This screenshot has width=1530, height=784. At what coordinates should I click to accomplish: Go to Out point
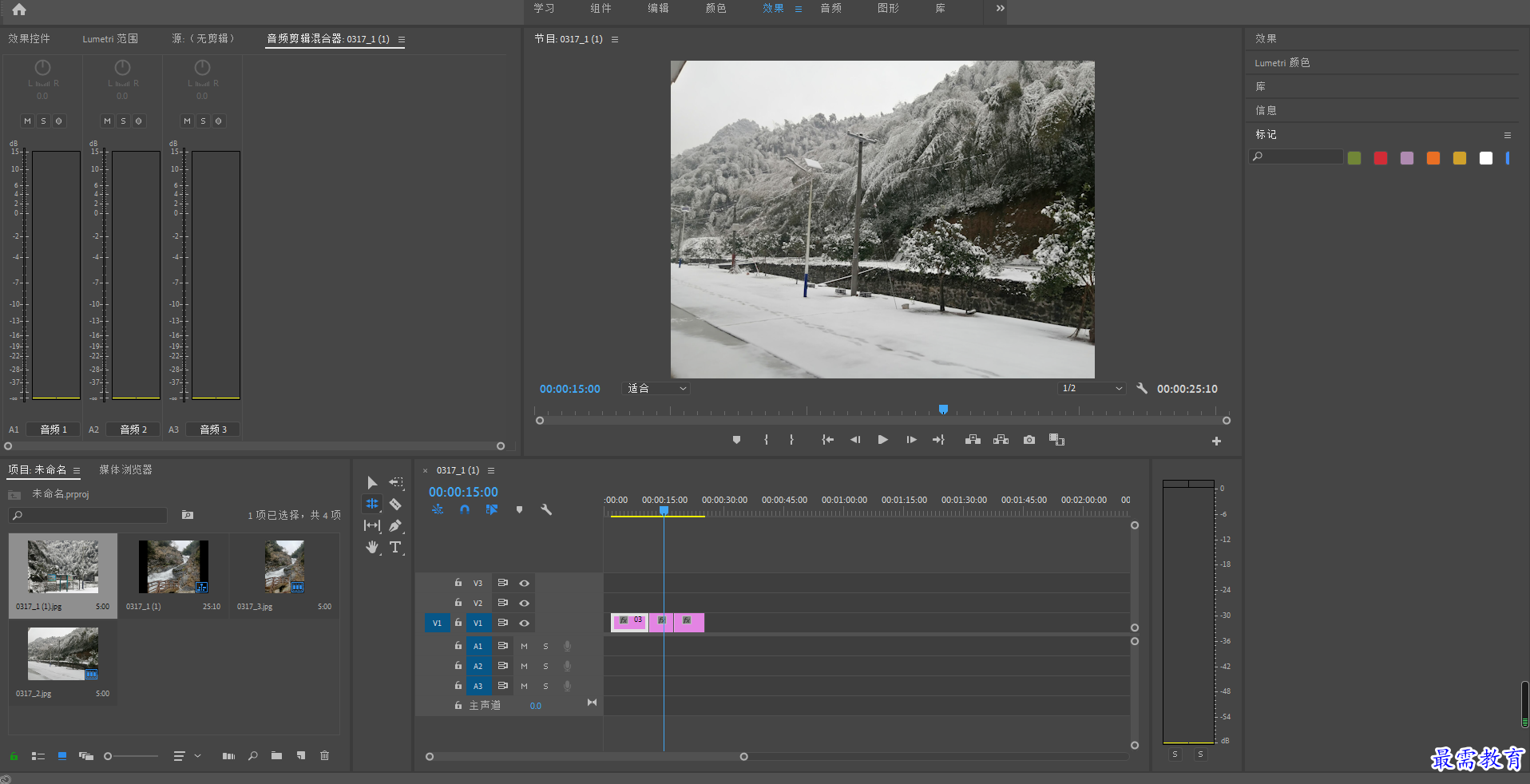pyautogui.click(x=938, y=440)
